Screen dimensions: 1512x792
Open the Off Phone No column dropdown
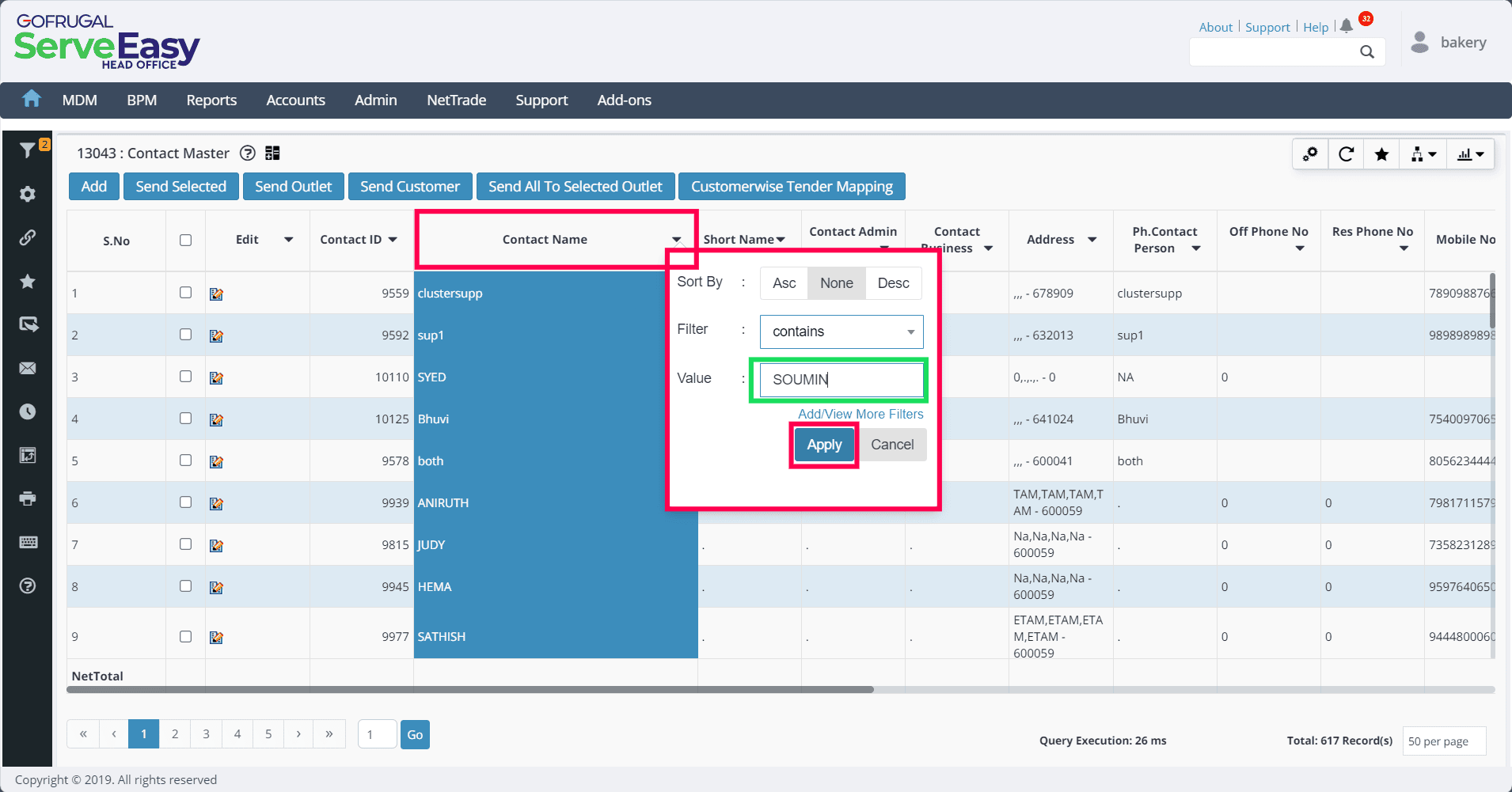(x=1300, y=248)
